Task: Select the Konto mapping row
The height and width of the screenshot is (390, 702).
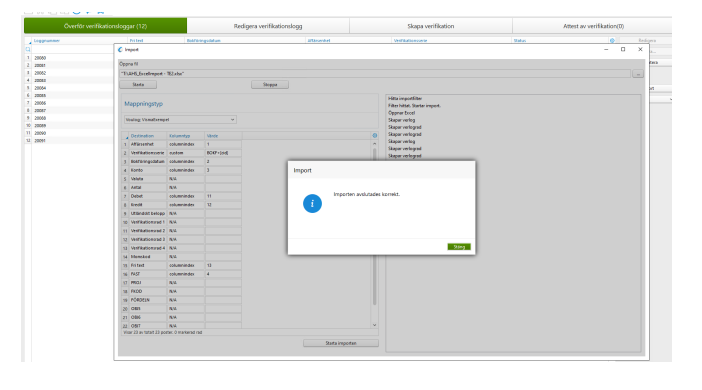Action: (x=182, y=170)
